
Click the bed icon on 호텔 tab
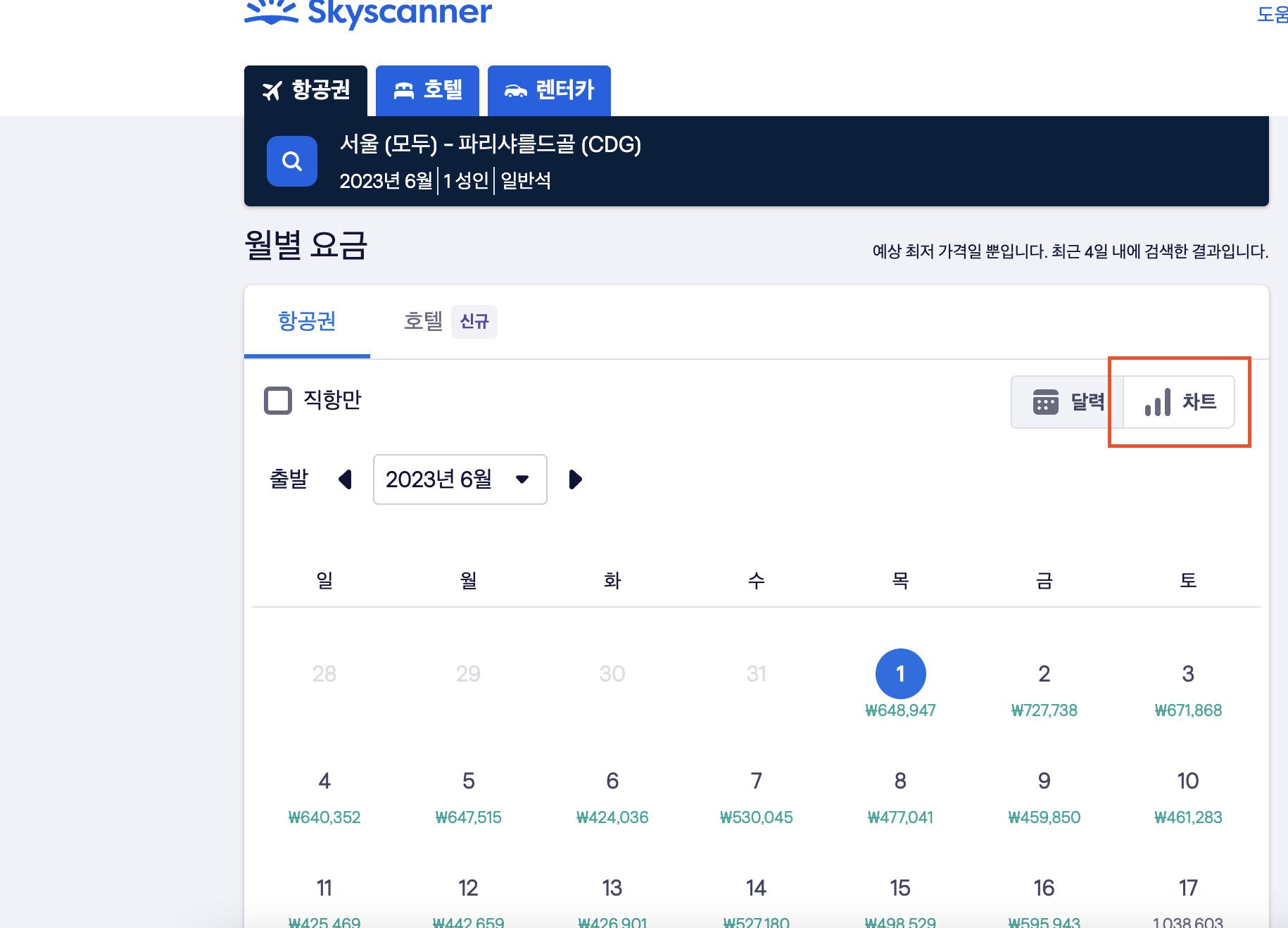click(405, 90)
